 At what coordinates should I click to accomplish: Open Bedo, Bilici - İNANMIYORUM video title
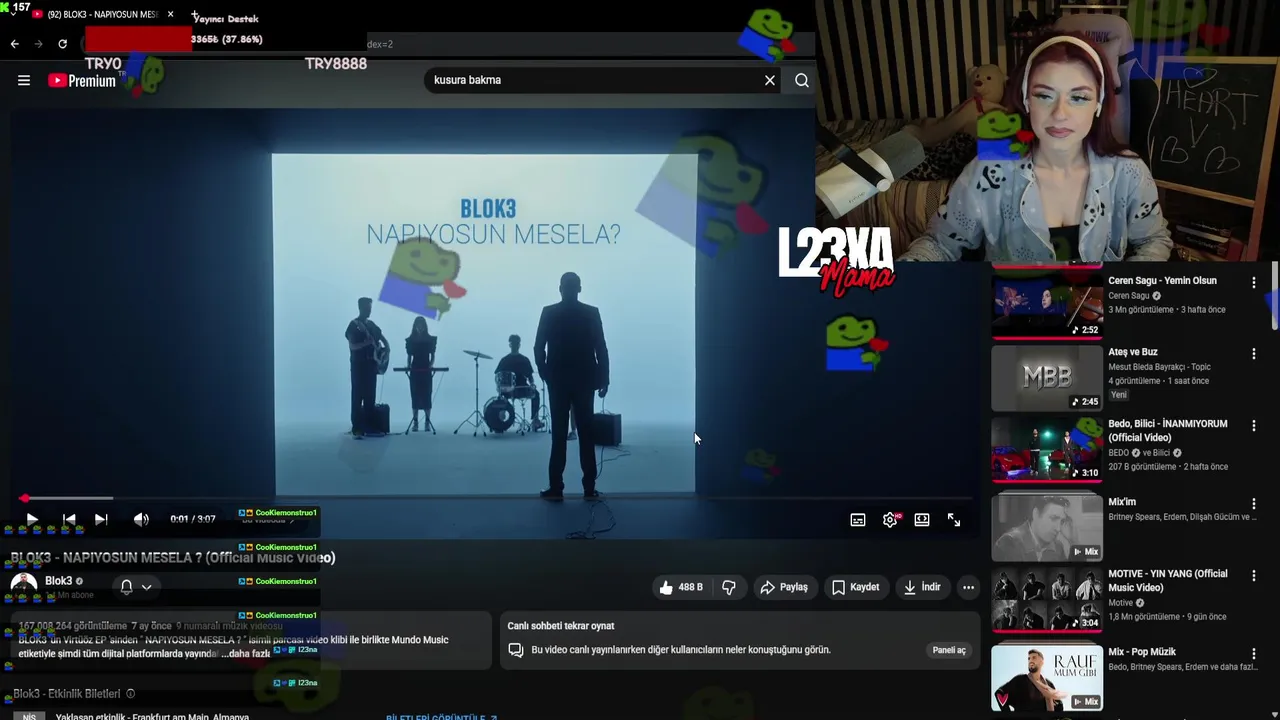(x=1168, y=431)
